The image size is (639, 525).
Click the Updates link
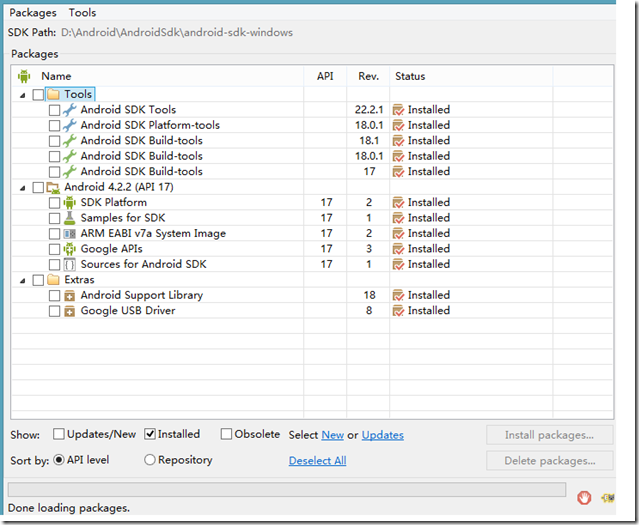coord(383,435)
